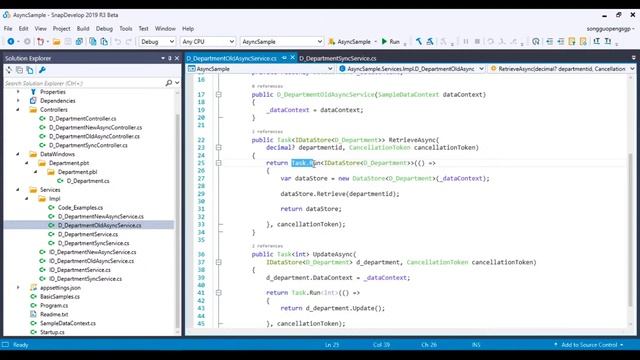The width and height of the screenshot is (640, 360).
Task: Click the green Run button
Action: coord(391,42)
